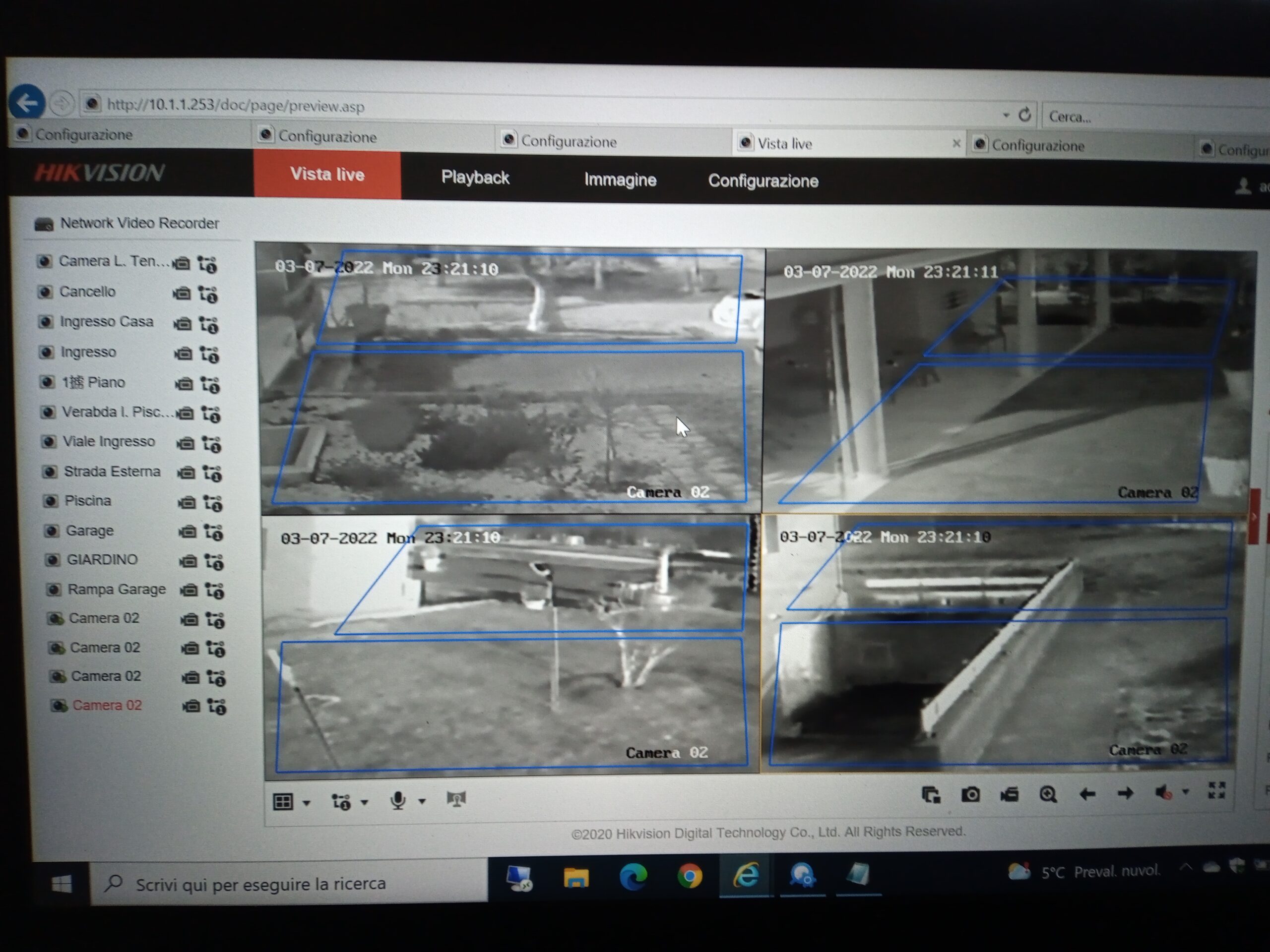Go to previous page arrow

[1087, 794]
